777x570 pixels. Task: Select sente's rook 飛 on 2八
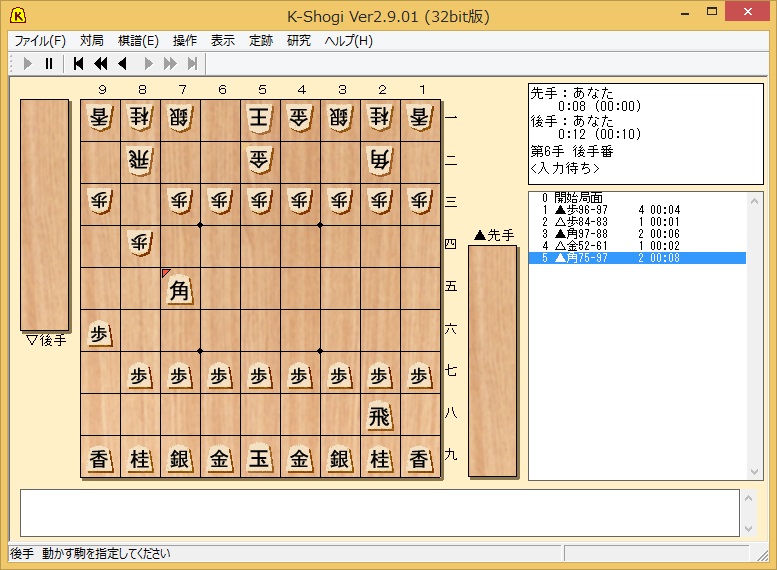click(381, 415)
